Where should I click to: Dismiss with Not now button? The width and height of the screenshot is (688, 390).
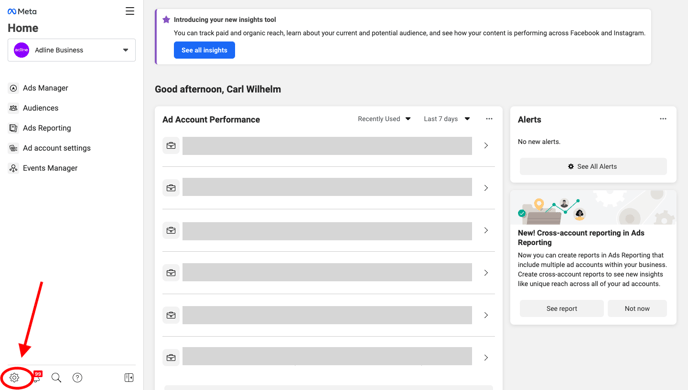[637, 309]
